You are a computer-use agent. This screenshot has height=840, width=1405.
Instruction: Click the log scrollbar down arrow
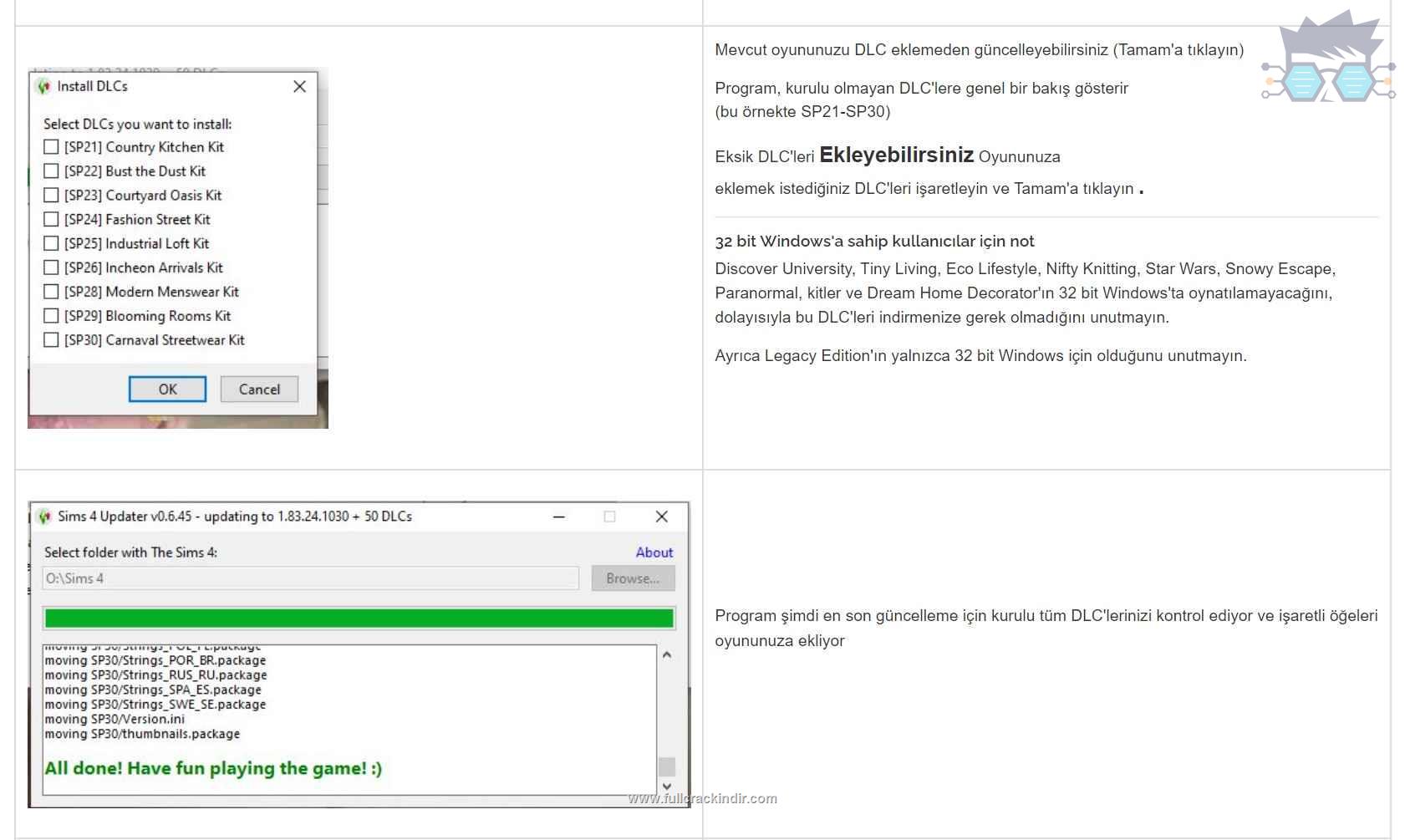667,787
